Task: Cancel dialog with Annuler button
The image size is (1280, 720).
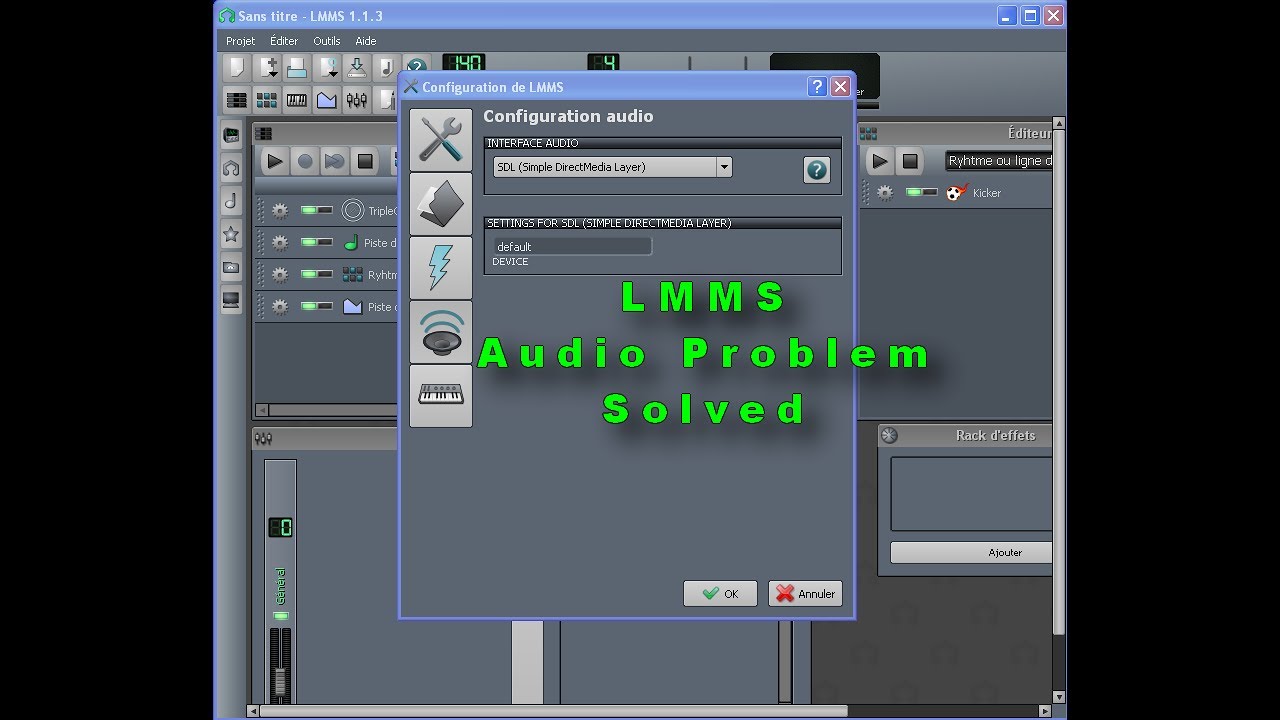Action: pos(805,593)
